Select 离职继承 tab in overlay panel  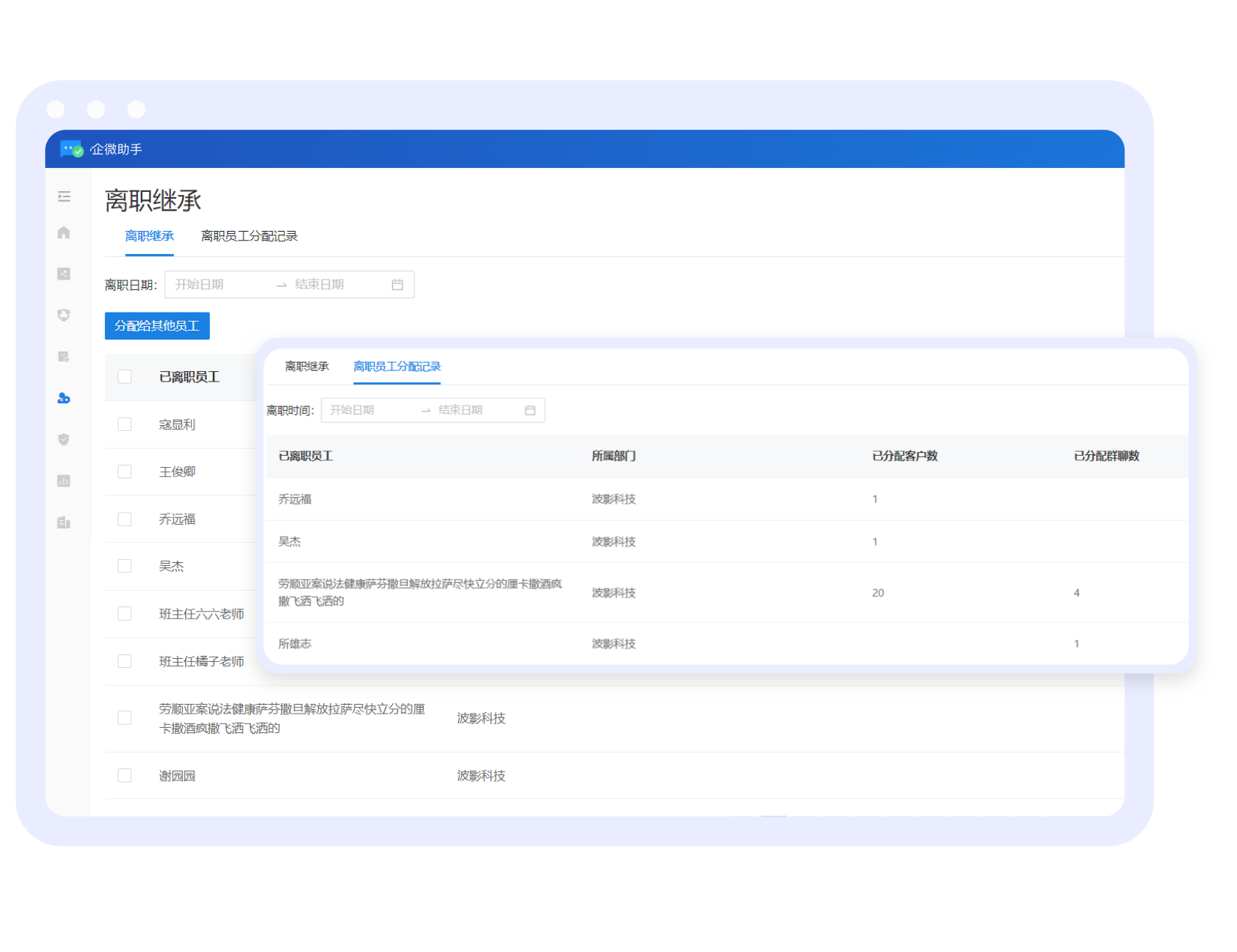[307, 367]
